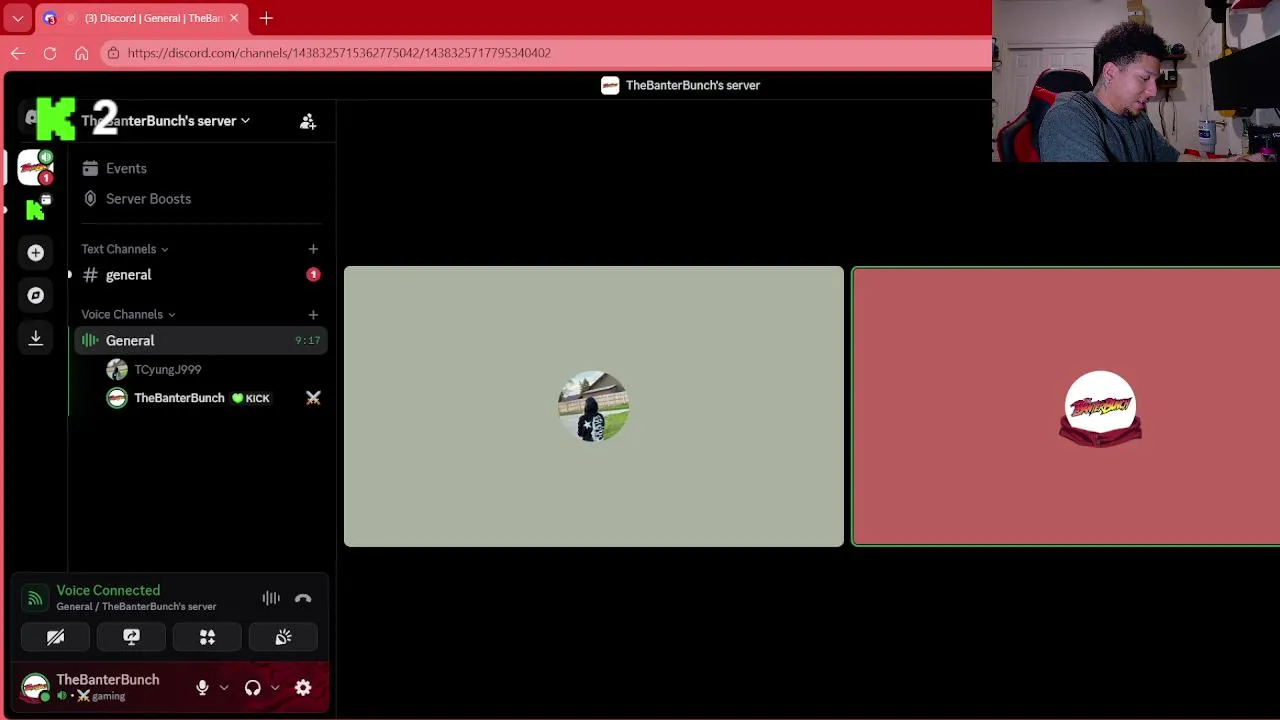The image size is (1280, 720).
Task: Open audio output options dropdown
Action: tap(275, 688)
